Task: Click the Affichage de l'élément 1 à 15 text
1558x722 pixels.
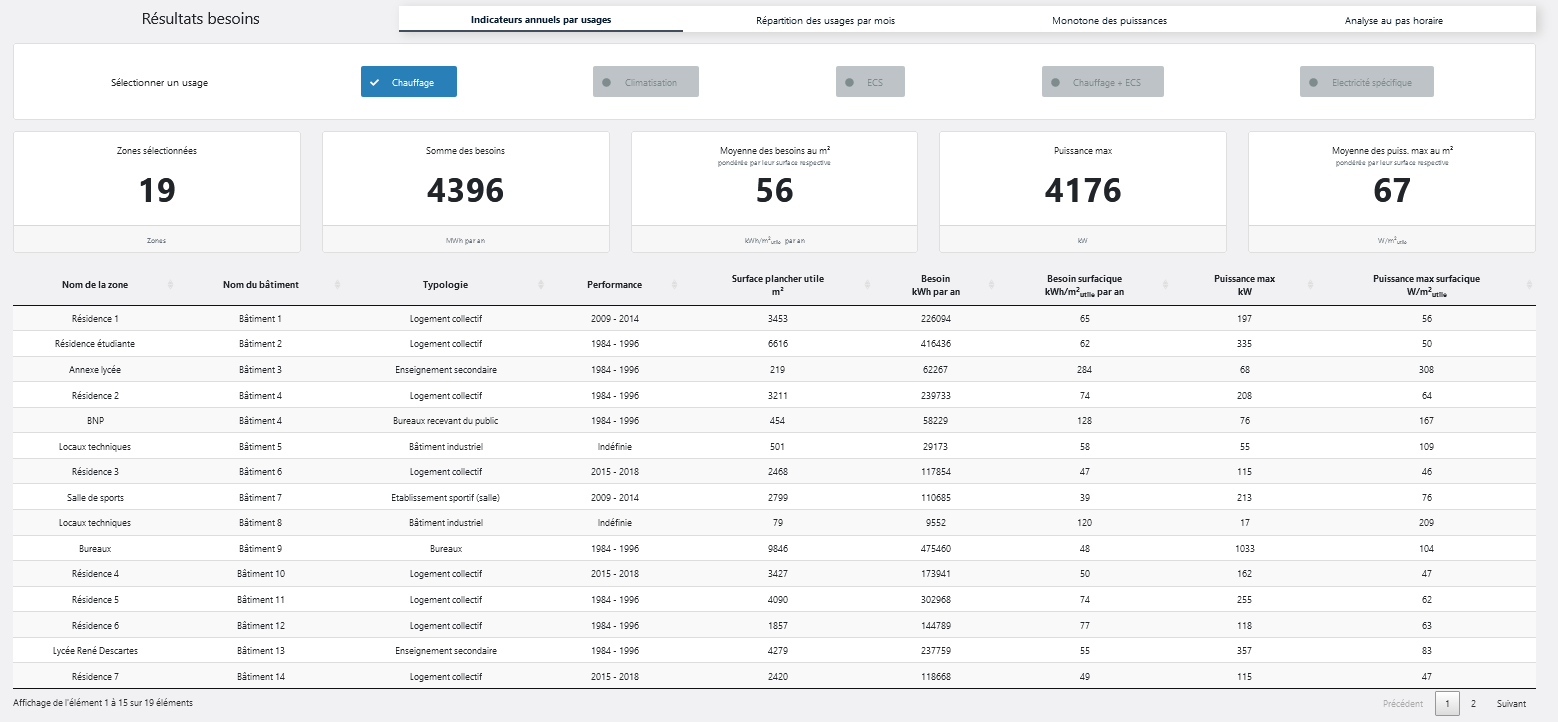Action: (x=103, y=703)
